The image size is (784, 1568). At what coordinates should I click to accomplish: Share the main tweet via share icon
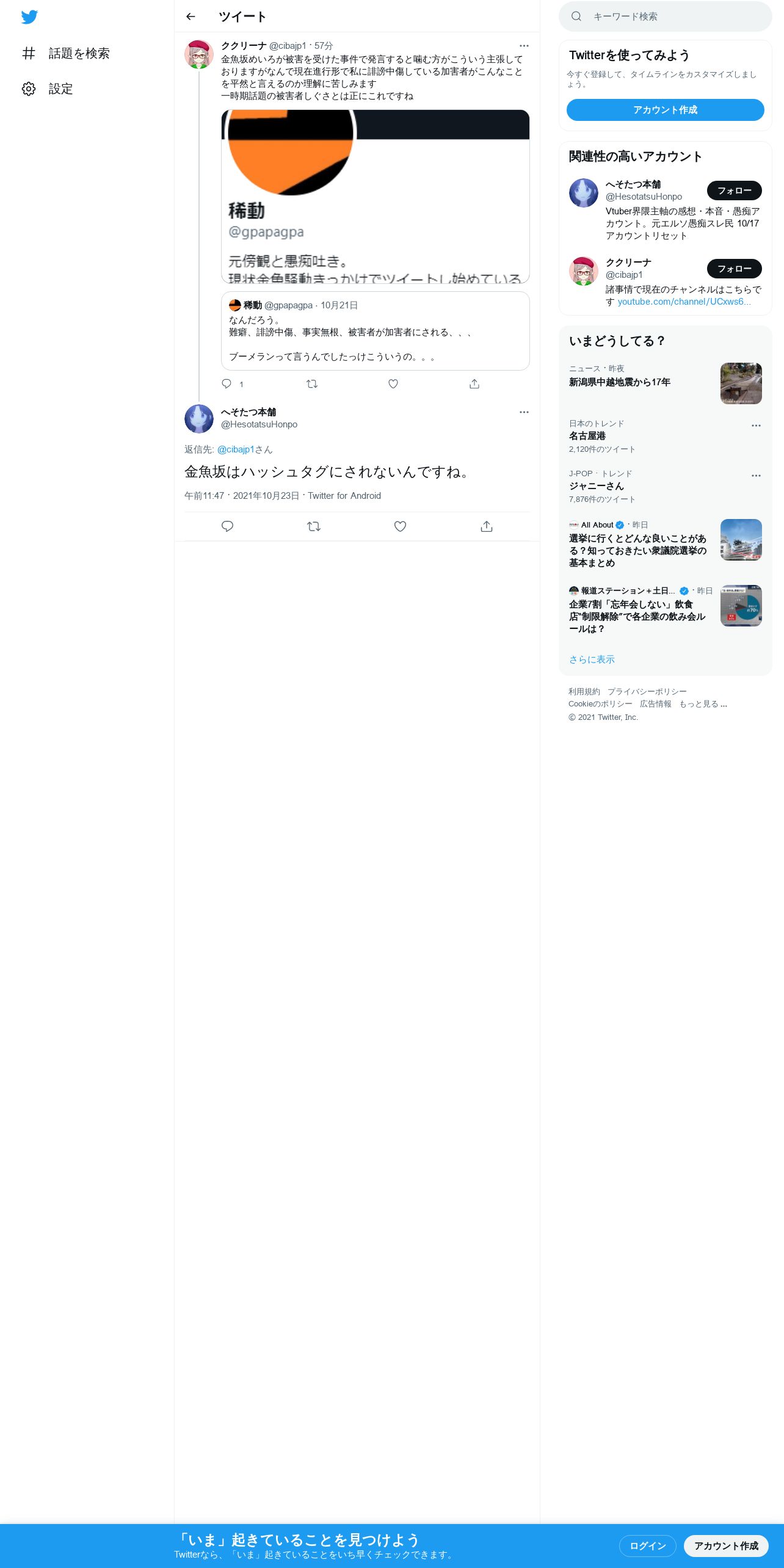(x=487, y=526)
